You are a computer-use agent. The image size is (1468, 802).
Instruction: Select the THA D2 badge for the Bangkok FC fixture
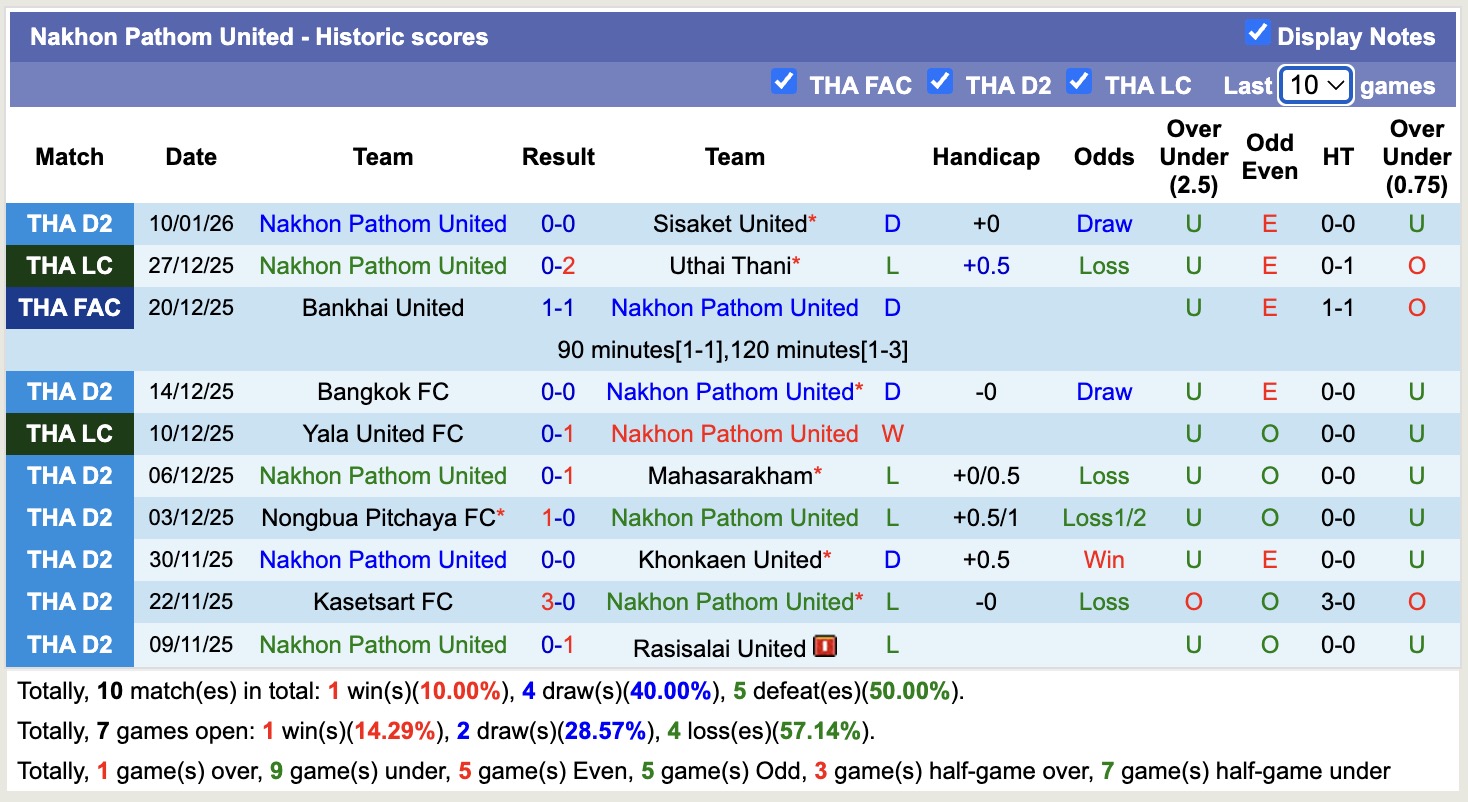click(69, 392)
